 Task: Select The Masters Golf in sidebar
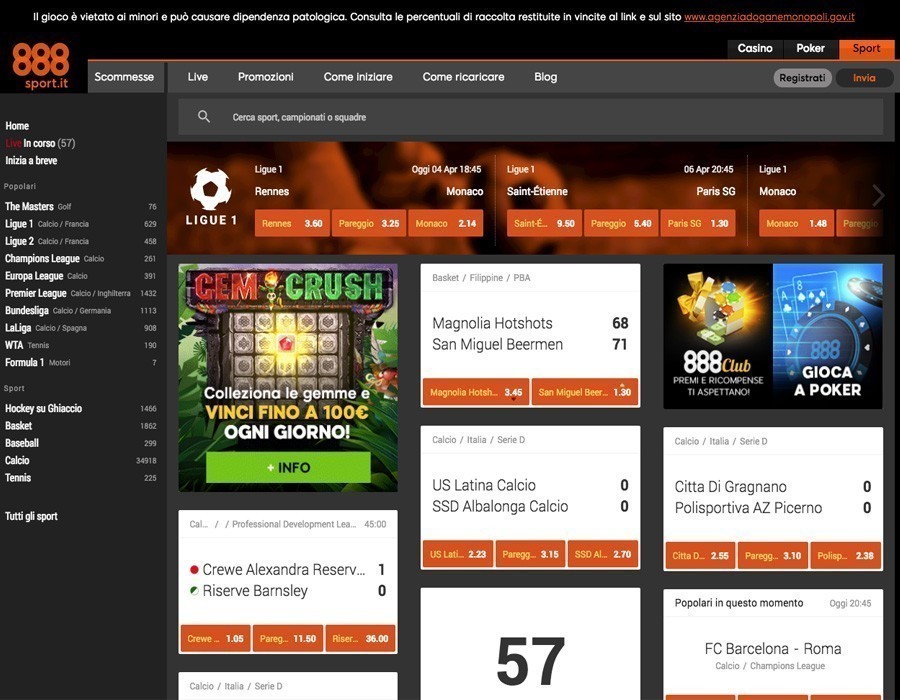coord(80,207)
